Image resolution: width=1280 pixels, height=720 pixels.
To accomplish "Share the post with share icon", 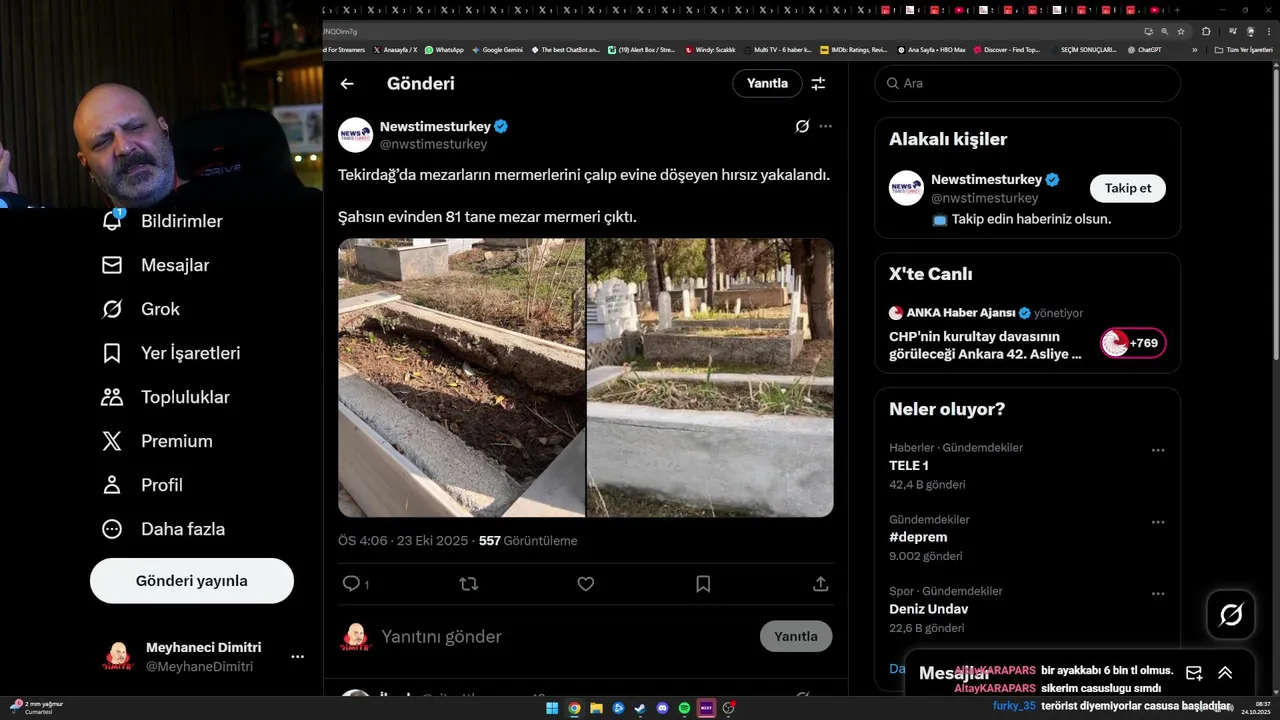I will pyautogui.click(x=820, y=583).
